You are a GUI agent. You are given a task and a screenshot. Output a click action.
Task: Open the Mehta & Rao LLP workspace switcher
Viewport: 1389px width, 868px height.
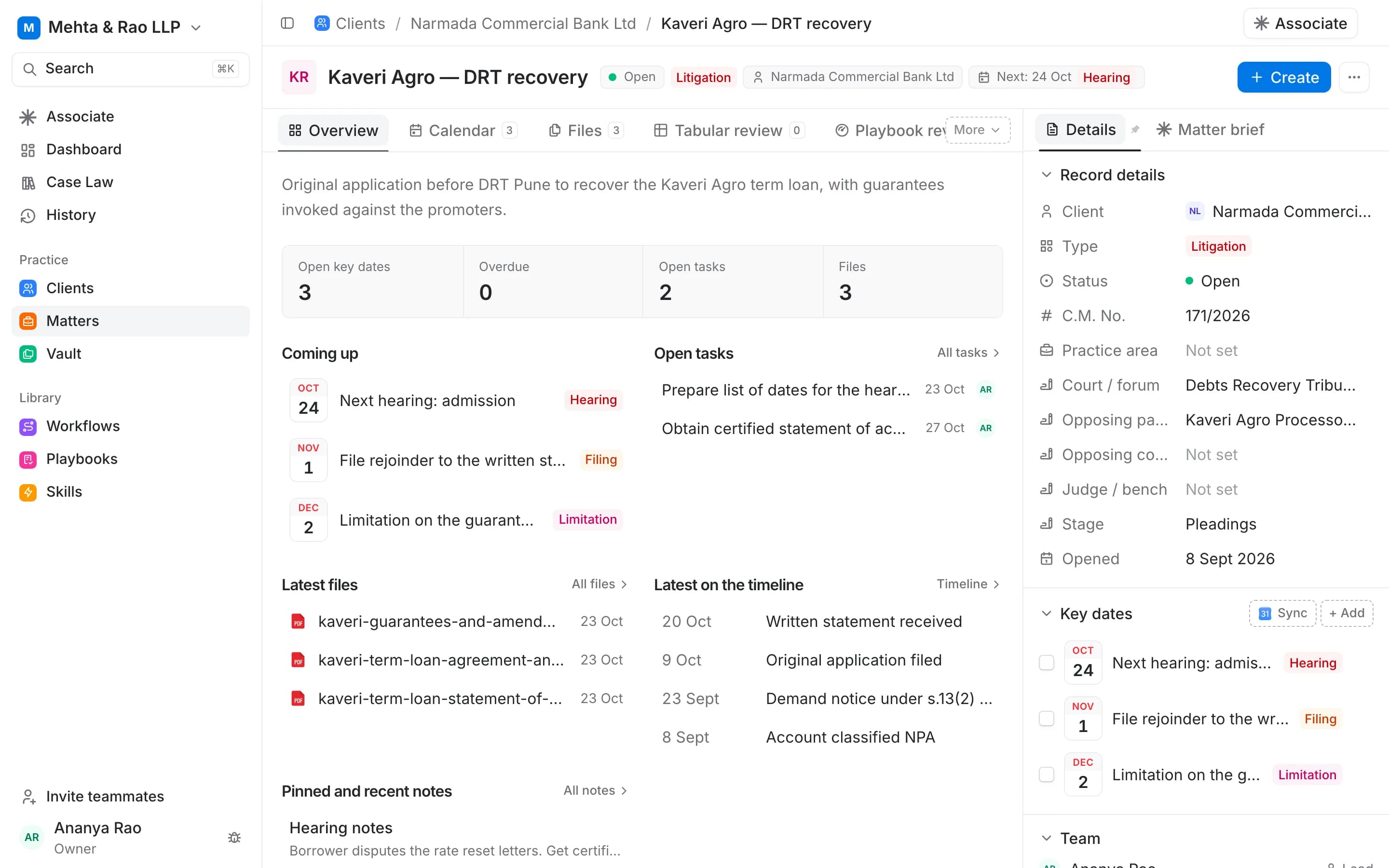[109, 27]
